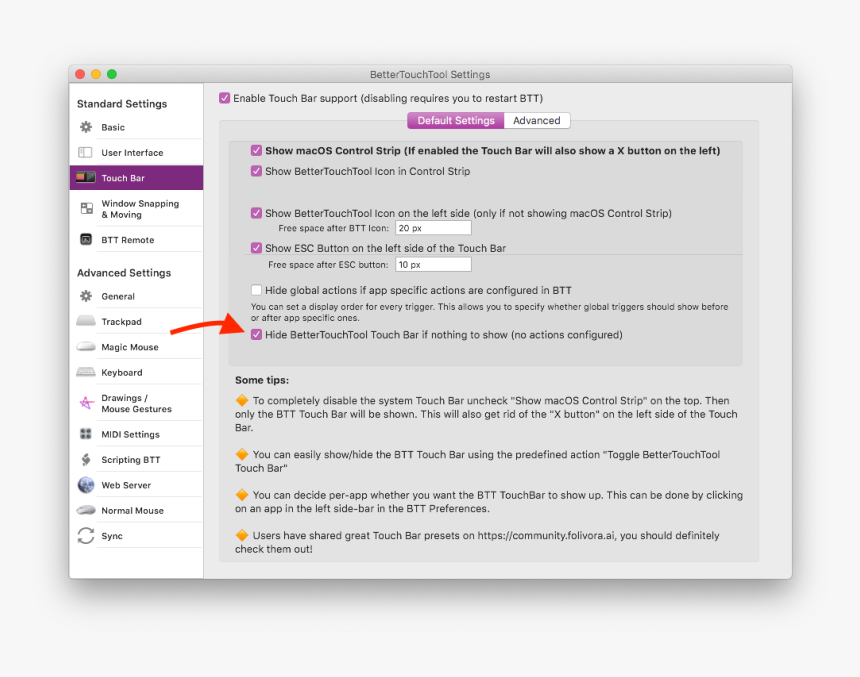Toggle Show ESC Button on the left side
The height and width of the screenshot is (677, 860).
(x=256, y=248)
